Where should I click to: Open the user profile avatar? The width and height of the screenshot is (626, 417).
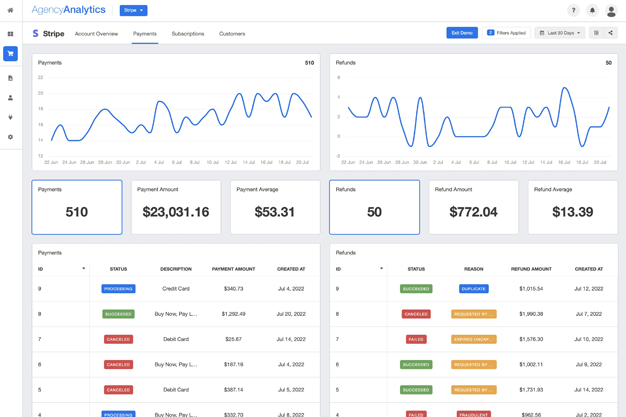point(611,10)
